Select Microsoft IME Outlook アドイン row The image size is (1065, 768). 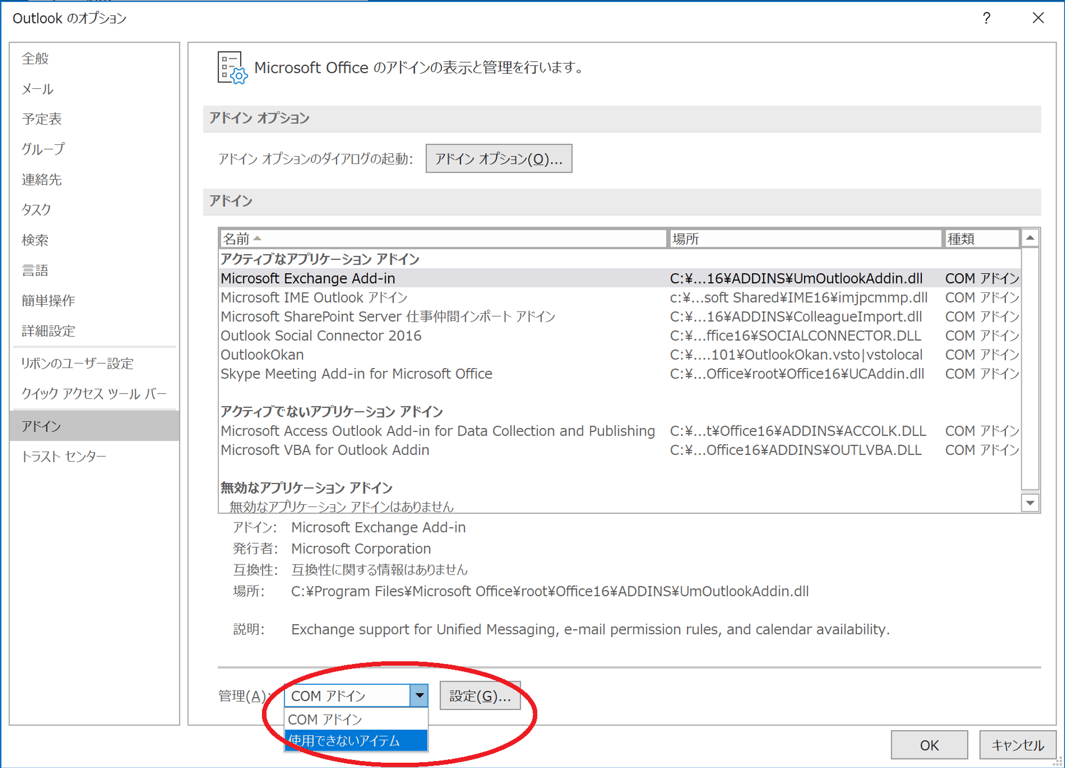[x=619, y=297]
